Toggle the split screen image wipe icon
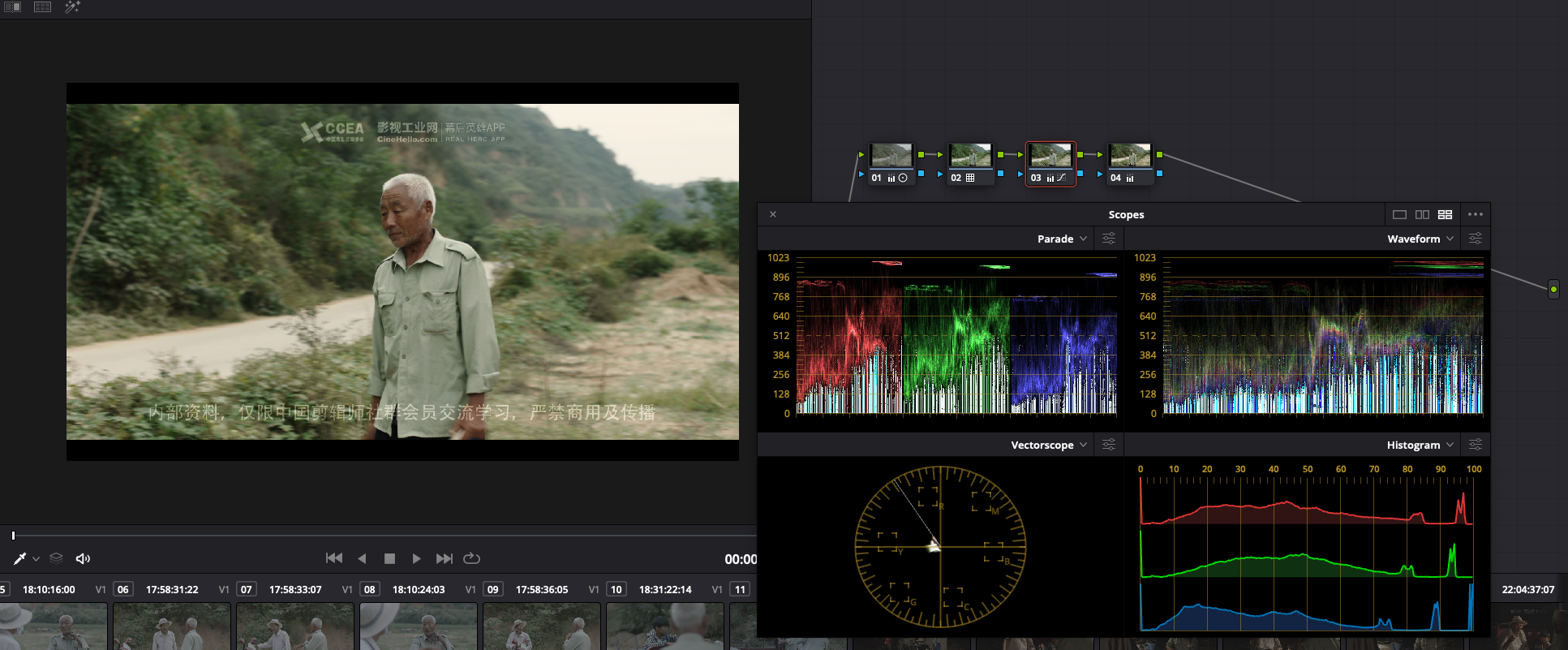1568x650 pixels. pos(12,6)
